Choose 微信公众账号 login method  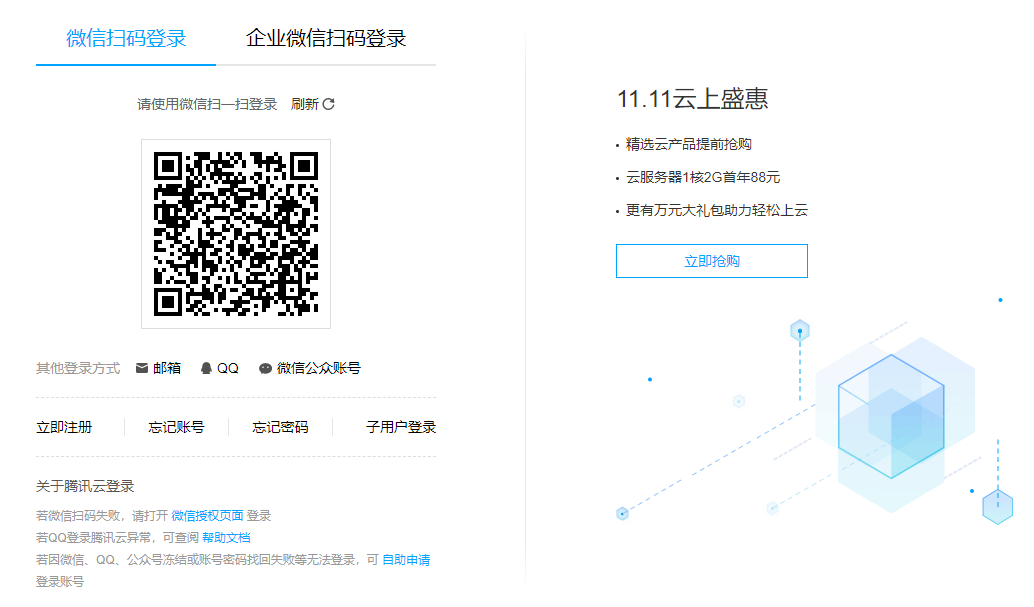pyautogui.click(x=319, y=368)
